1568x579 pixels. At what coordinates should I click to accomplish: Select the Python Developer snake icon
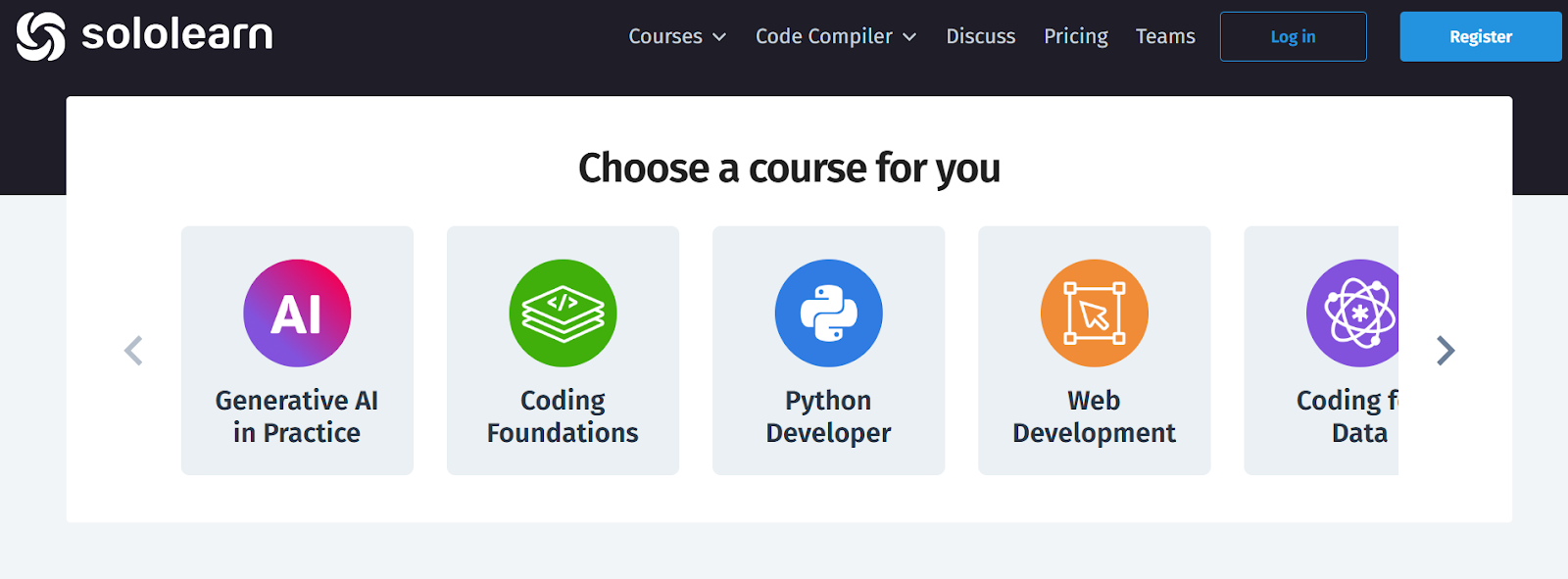[828, 313]
